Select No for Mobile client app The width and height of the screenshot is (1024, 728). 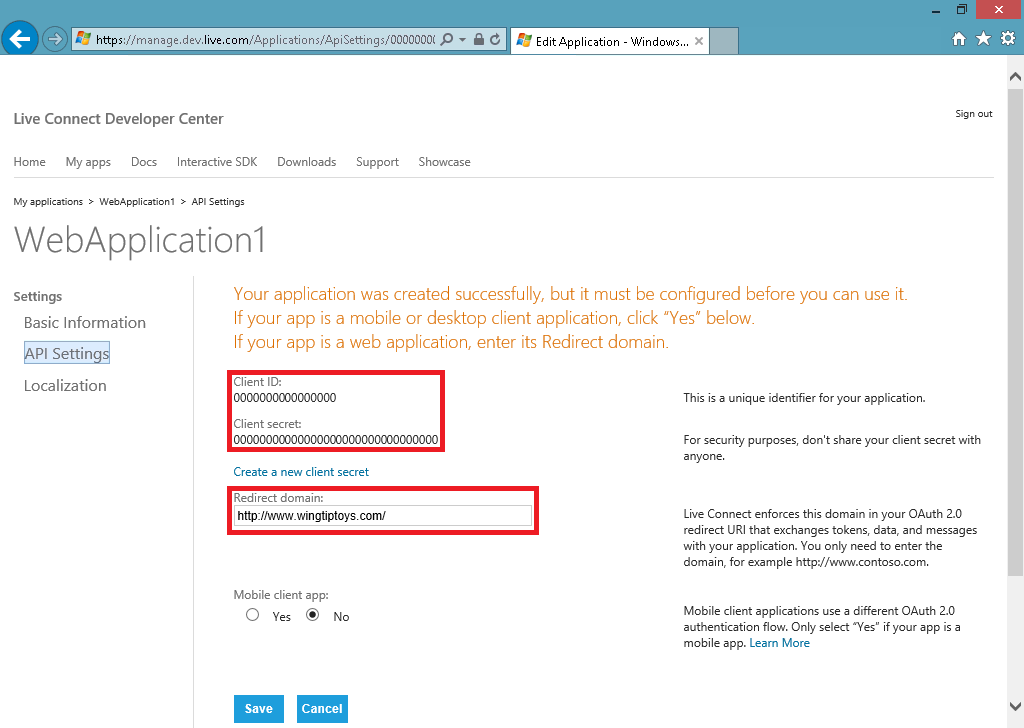point(313,615)
